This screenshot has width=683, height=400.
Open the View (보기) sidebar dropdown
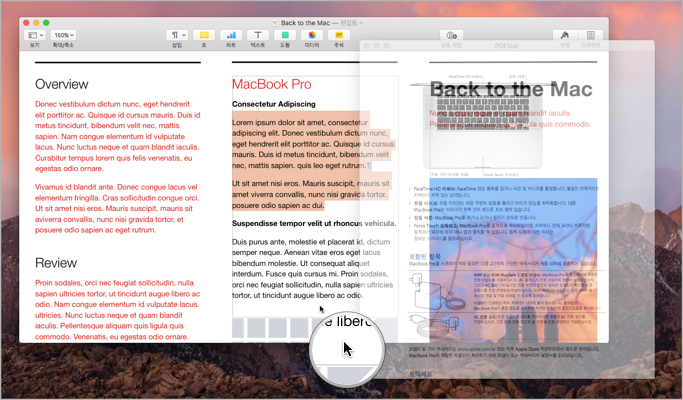[x=35, y=35]
